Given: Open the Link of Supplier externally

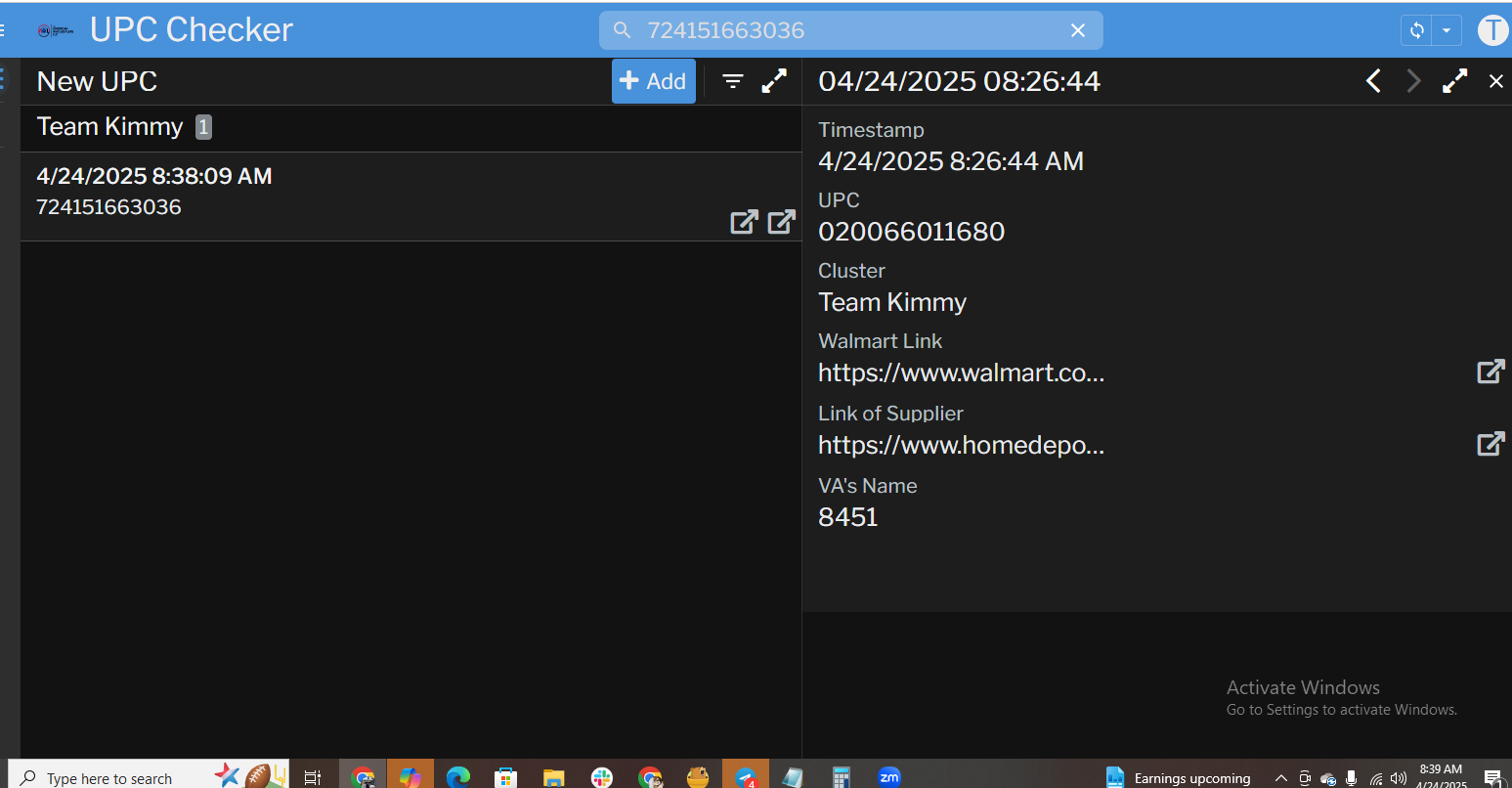Looking at the screenshot, I should point(1490,444).
